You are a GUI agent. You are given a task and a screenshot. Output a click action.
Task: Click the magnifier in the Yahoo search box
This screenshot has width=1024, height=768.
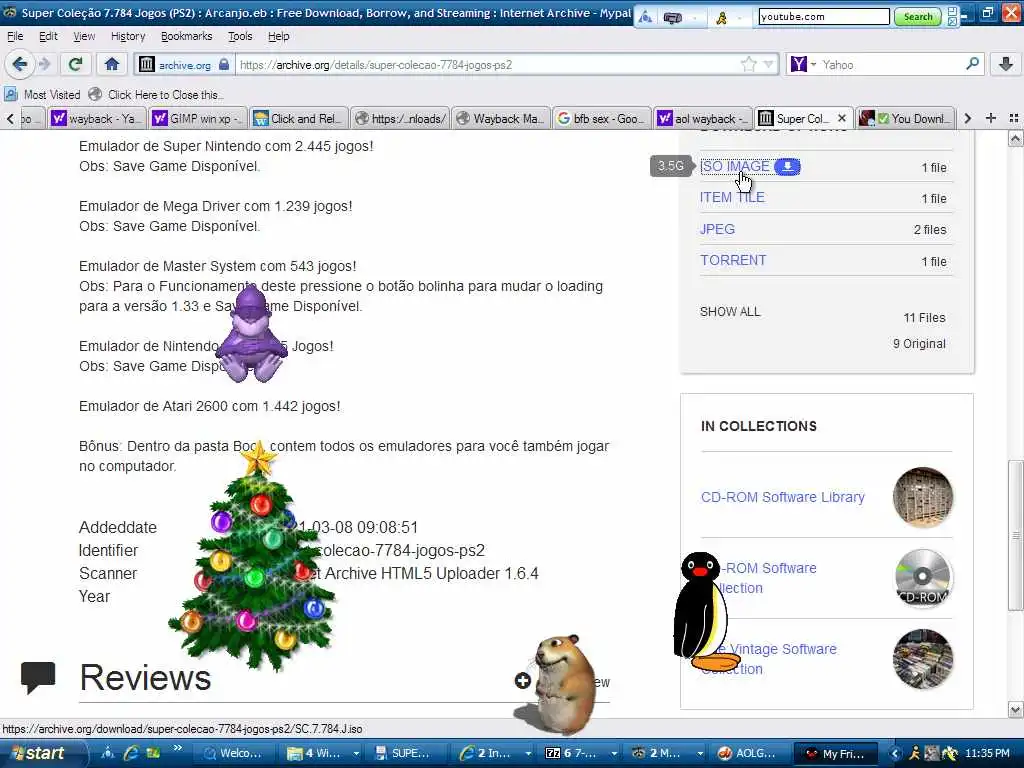[972, 64]
